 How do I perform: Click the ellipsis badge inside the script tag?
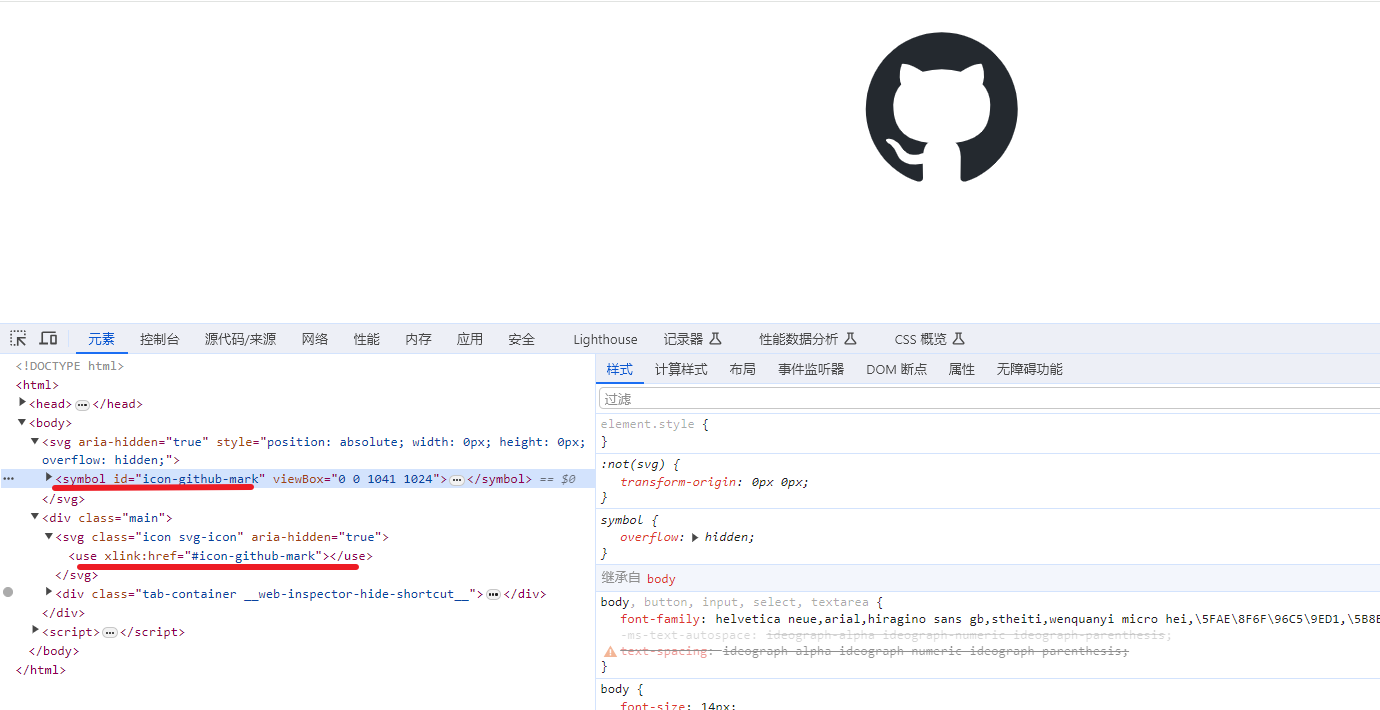[x=110, y=632]
